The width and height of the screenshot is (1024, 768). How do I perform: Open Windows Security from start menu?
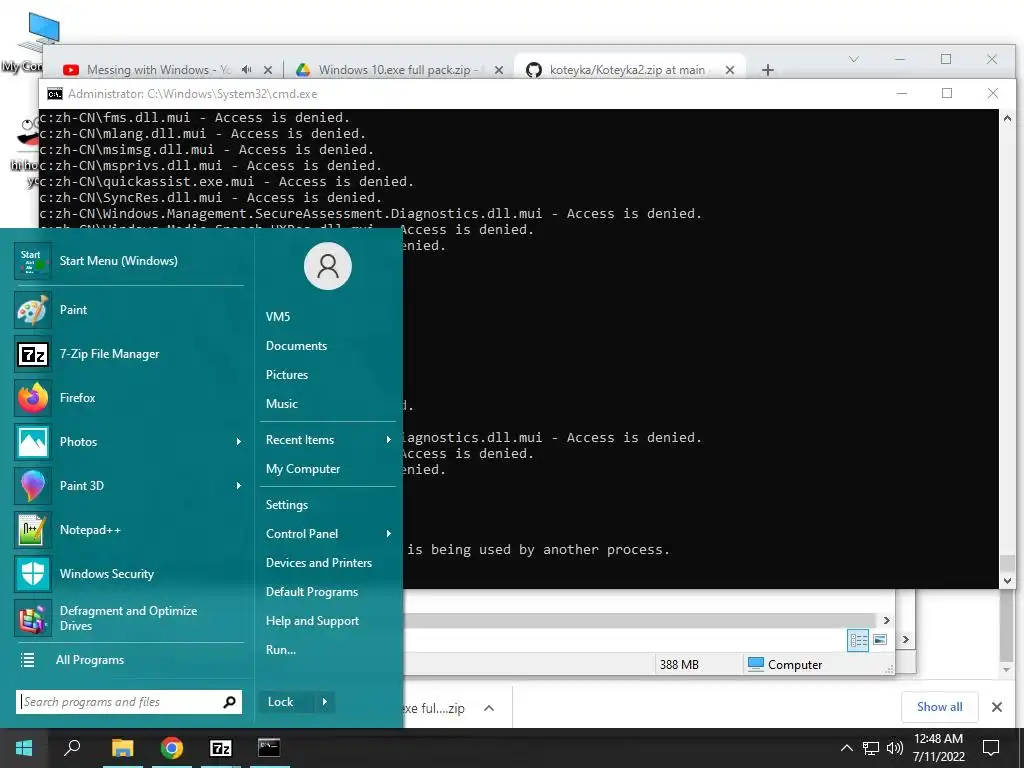click(129, 573)
